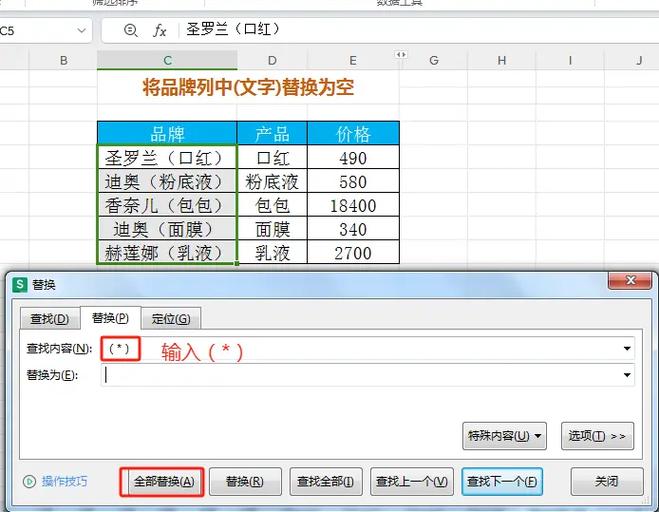The image size is (659, 512).
Task: Expand the 替换为 history dropdown arrow
Action: 627,375
